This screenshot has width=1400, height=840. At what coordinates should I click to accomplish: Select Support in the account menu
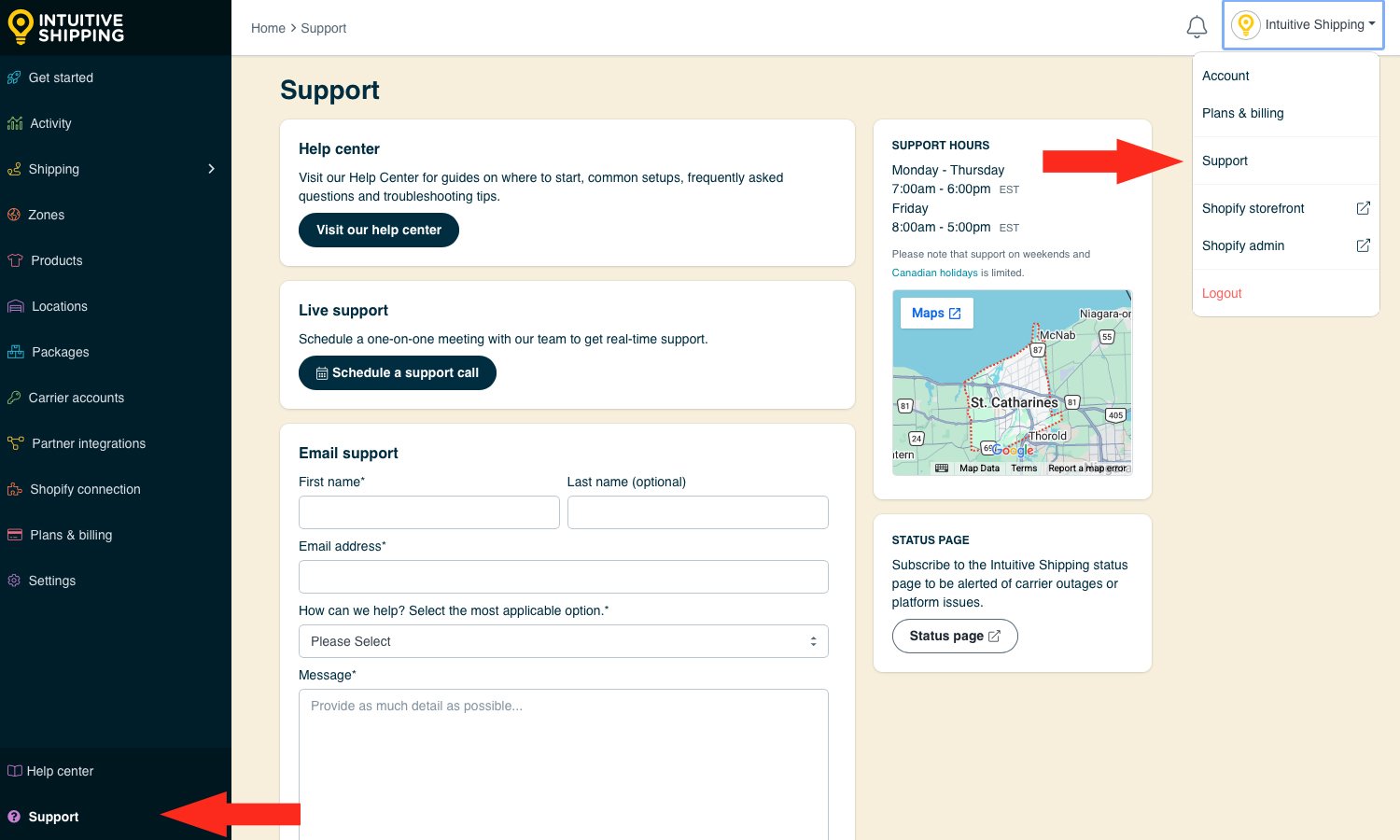[x=1225, y=161]
